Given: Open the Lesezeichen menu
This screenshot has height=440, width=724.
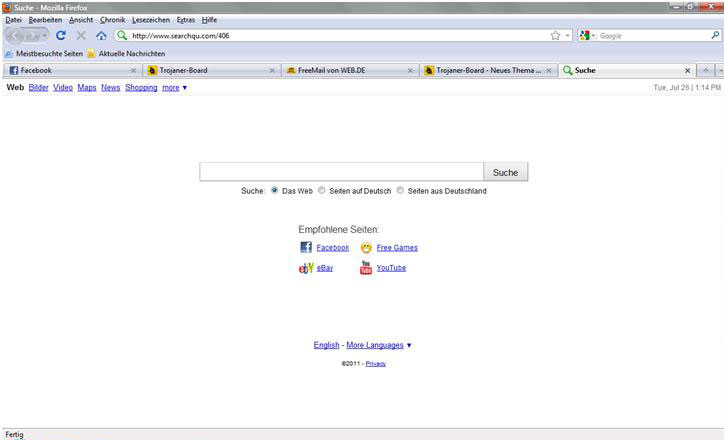Looking at the screenshot, I should (x=151, y=20).
